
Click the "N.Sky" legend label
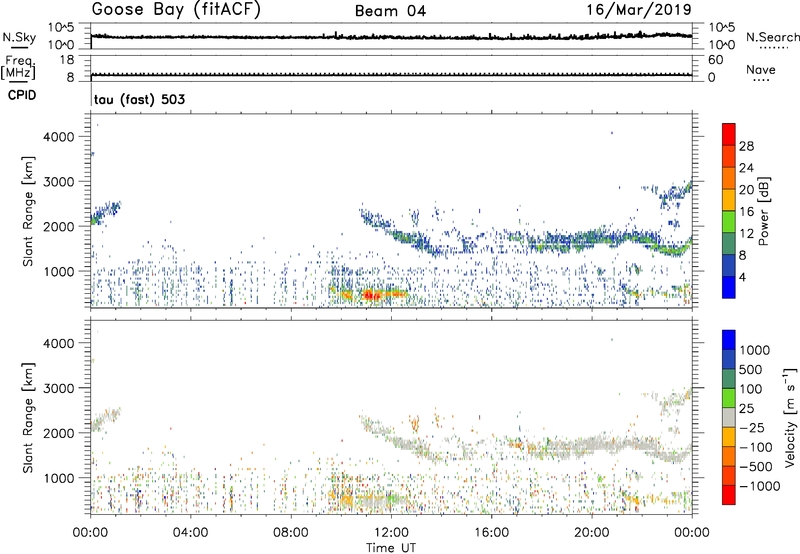[19, 37]
